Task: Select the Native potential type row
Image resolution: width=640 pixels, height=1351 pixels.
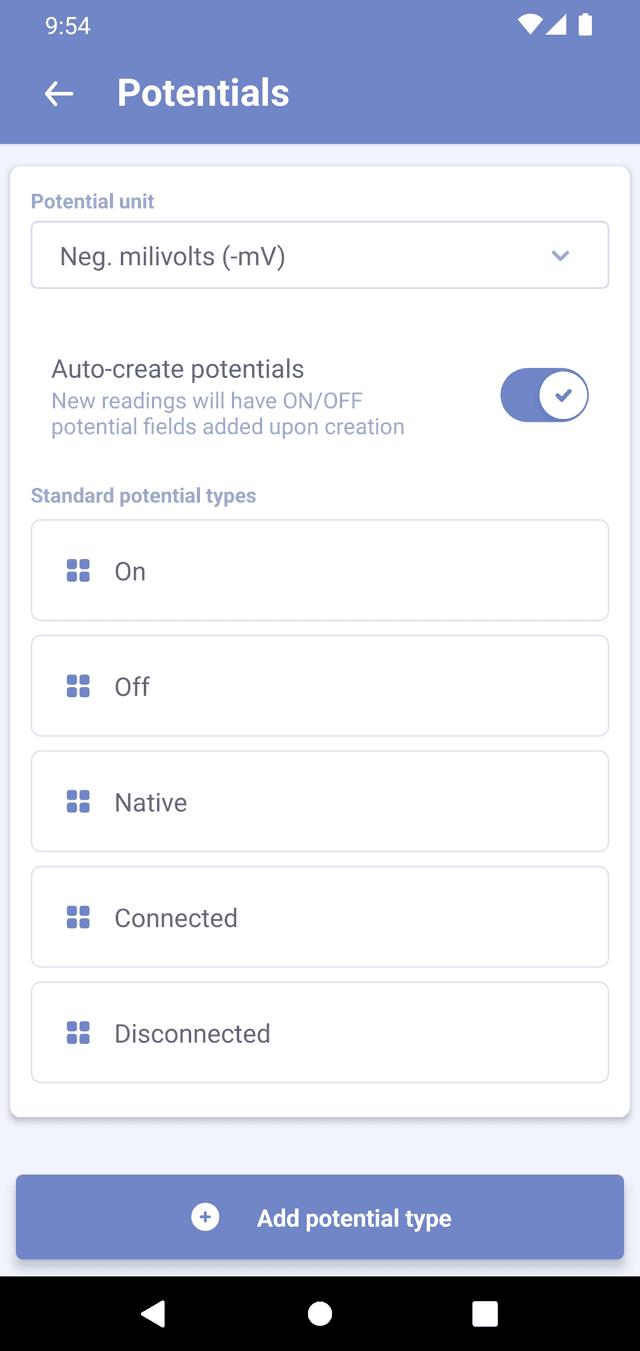Action: (320, 802)
